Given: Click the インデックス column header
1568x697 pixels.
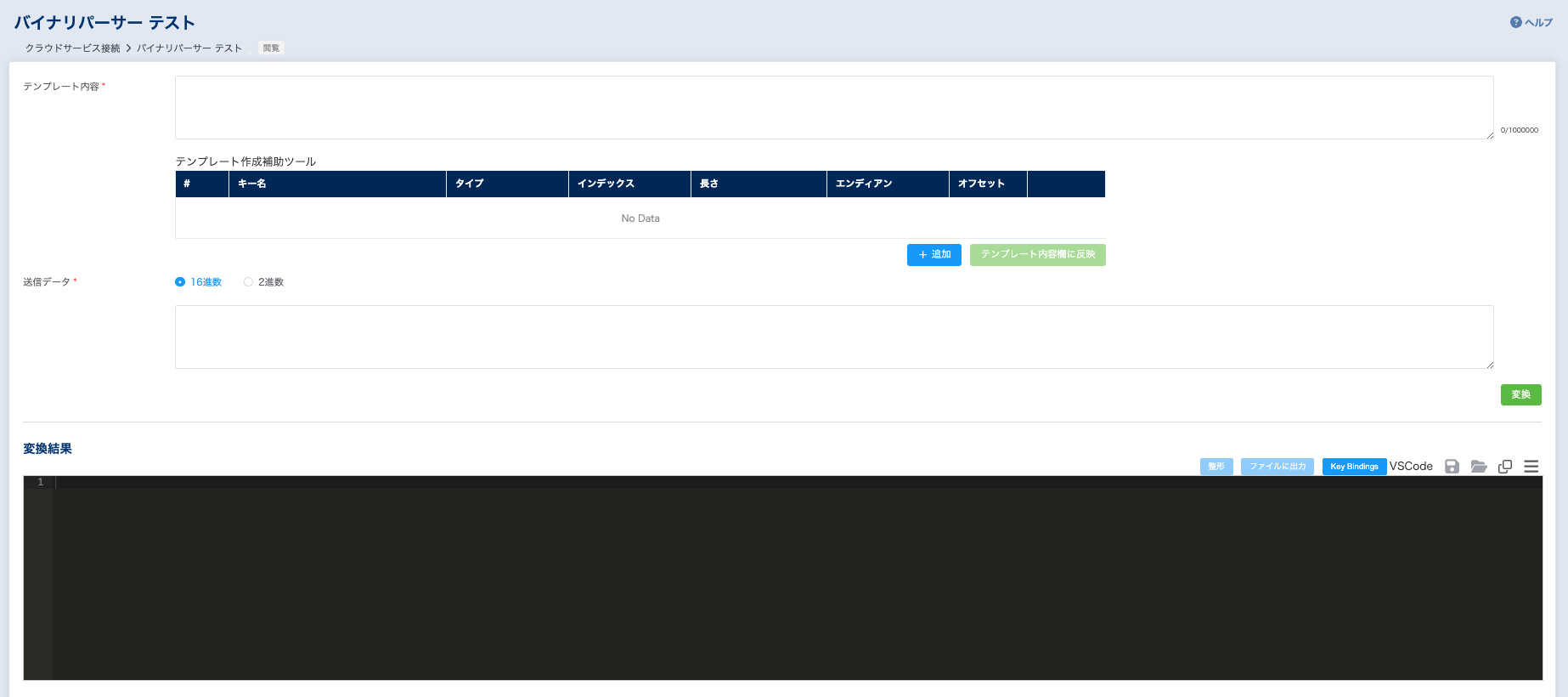Looking at the screenshot, I should click(x=629, y=184).
